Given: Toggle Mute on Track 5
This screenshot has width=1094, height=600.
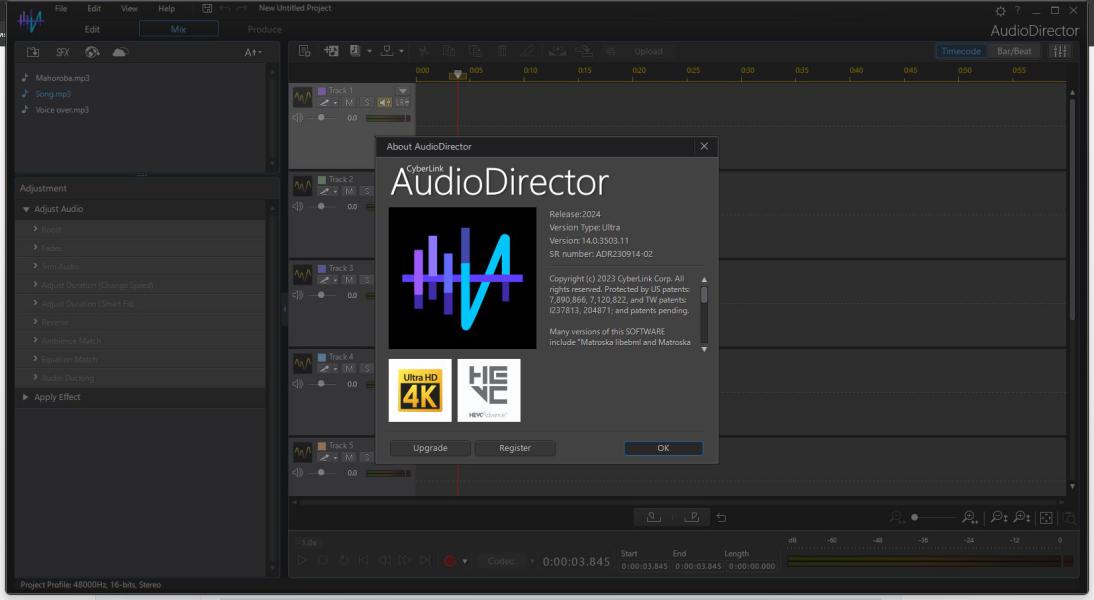Looking at the screenshot, I should tap(349, 458).
